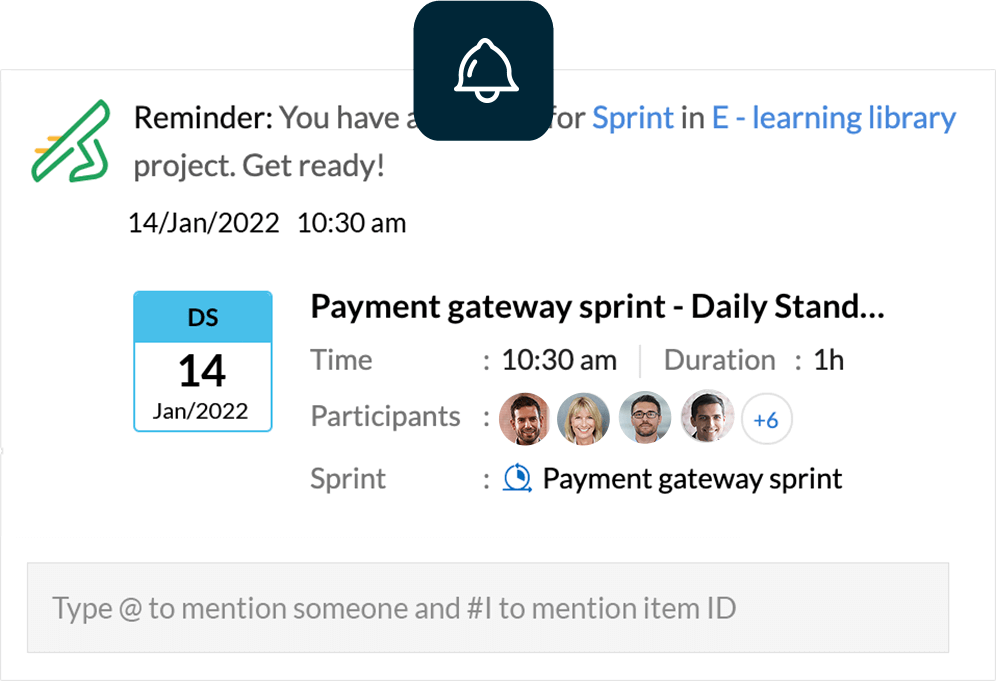Click the Reminder message text
The height and width of the screenshot is (681, 996).
(544, 141)
